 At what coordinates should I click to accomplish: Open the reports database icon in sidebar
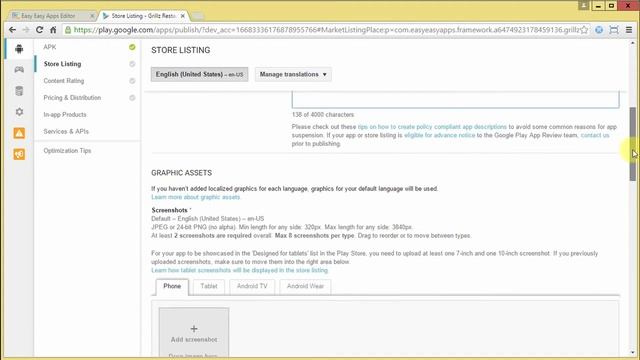click(x=19, y=91)
